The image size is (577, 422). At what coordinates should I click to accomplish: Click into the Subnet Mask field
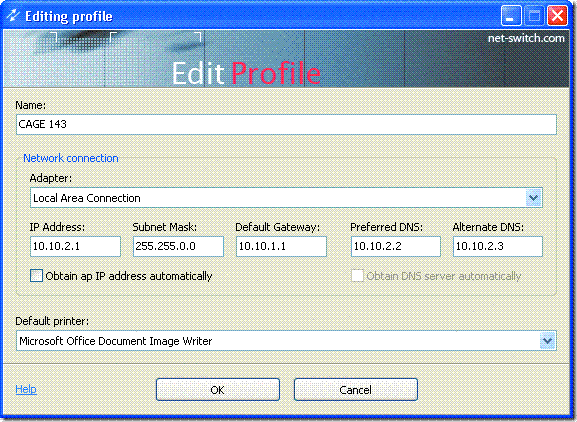pyautogui.click(x=178, y=246)
